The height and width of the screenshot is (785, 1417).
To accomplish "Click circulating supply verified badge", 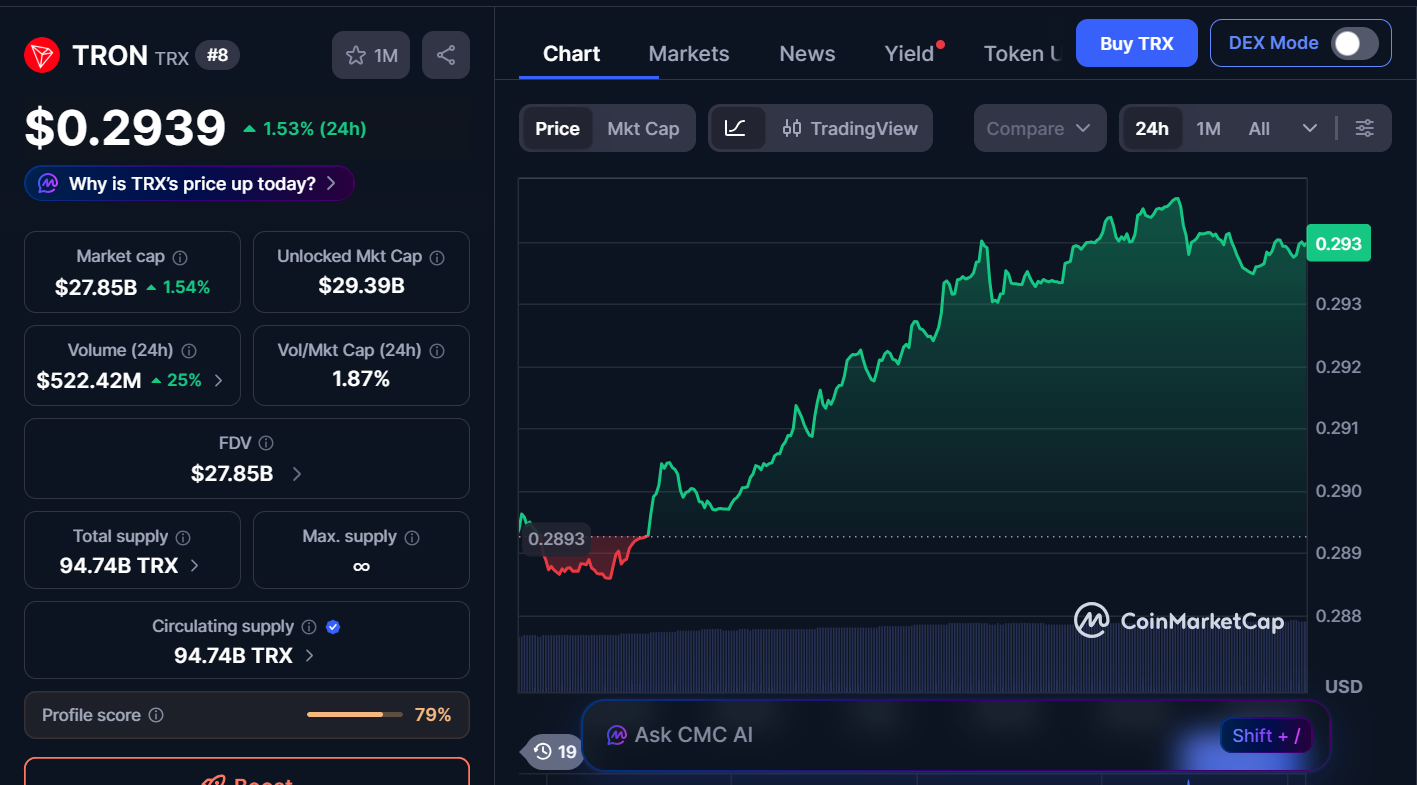I will point(334,627).
